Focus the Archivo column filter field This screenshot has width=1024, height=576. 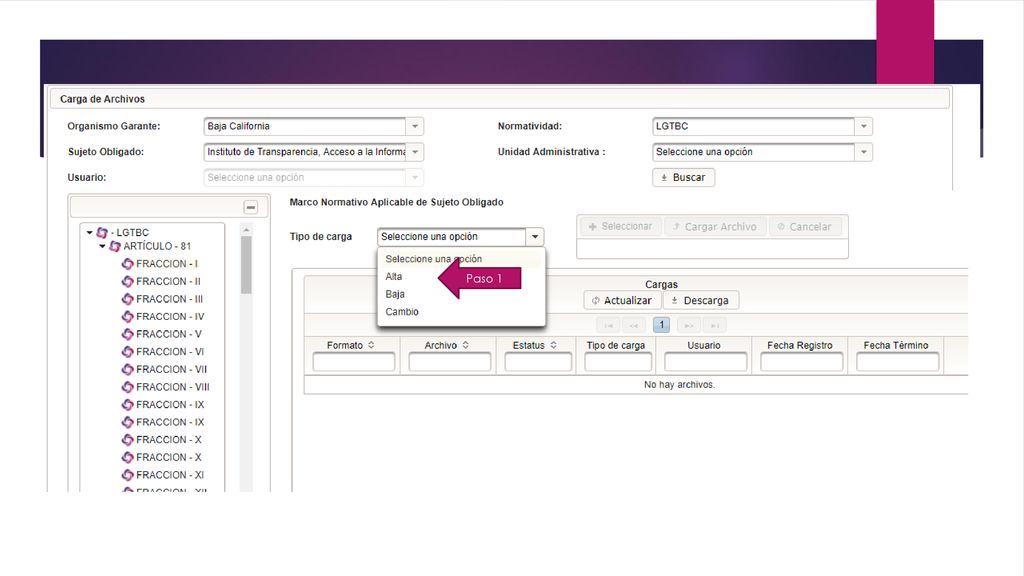coord(449,362)
